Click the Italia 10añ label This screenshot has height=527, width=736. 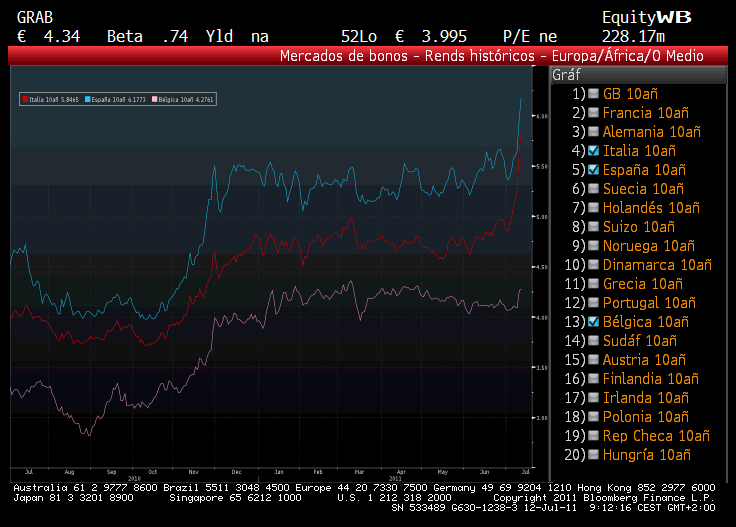[639, 151]
